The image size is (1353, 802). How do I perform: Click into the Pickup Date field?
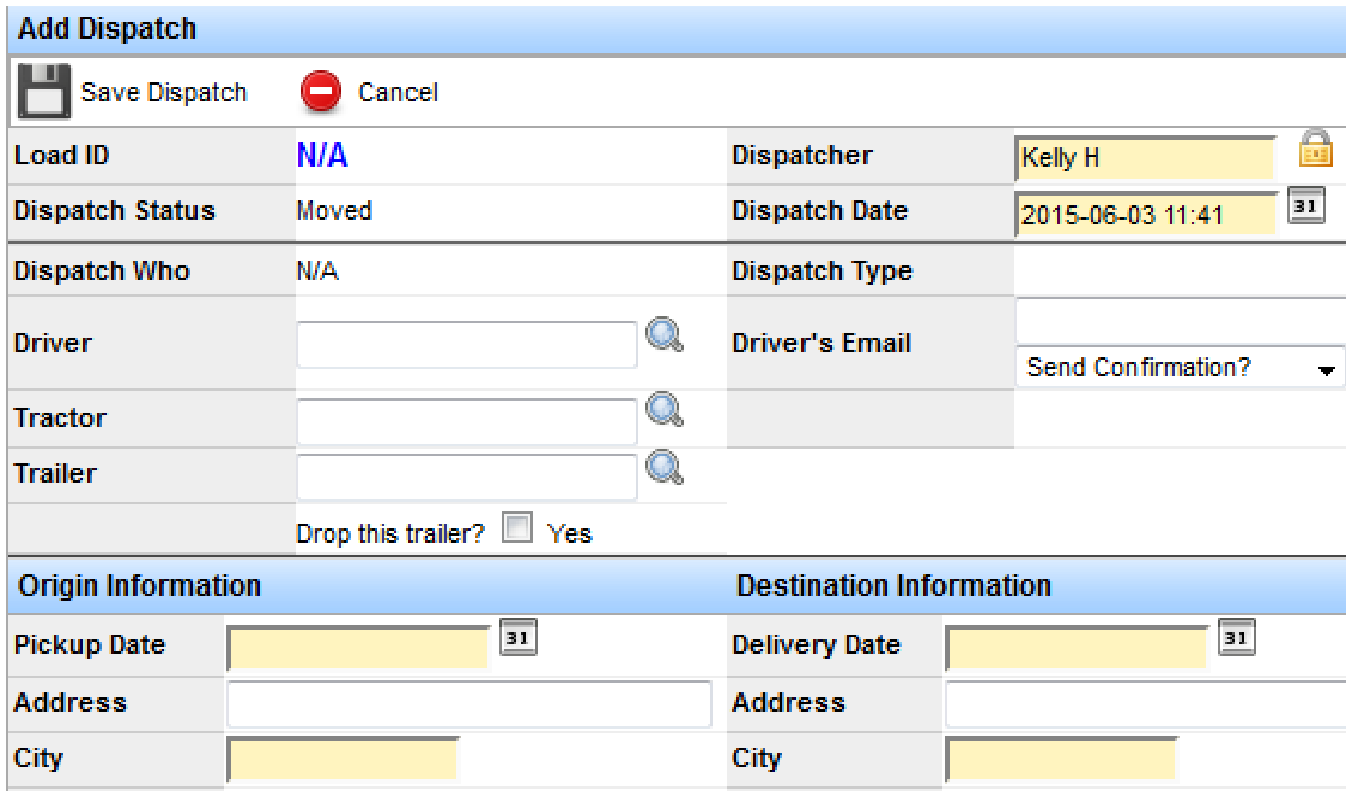[x=358, y=648]
